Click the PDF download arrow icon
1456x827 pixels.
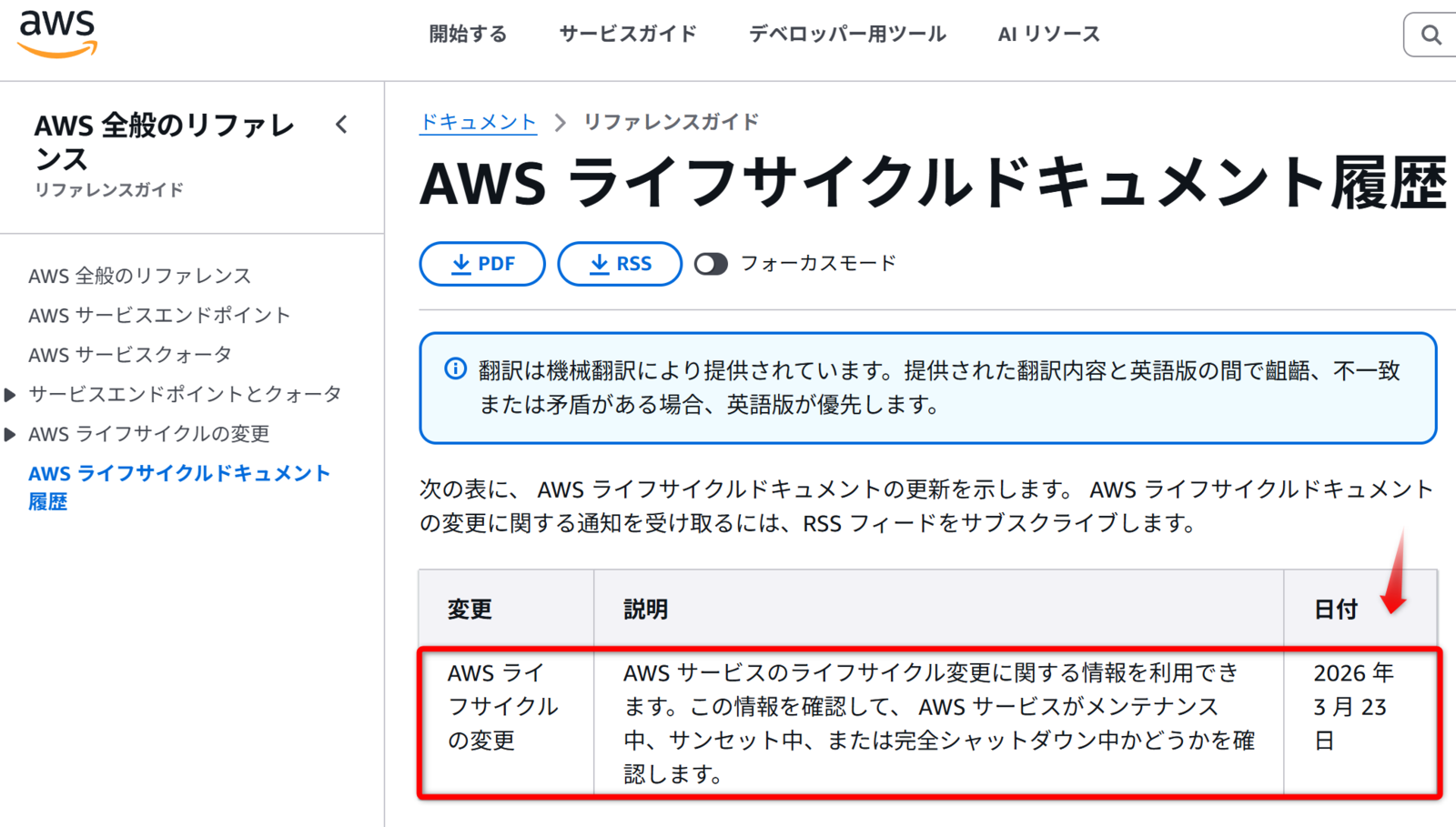(461, 264)
